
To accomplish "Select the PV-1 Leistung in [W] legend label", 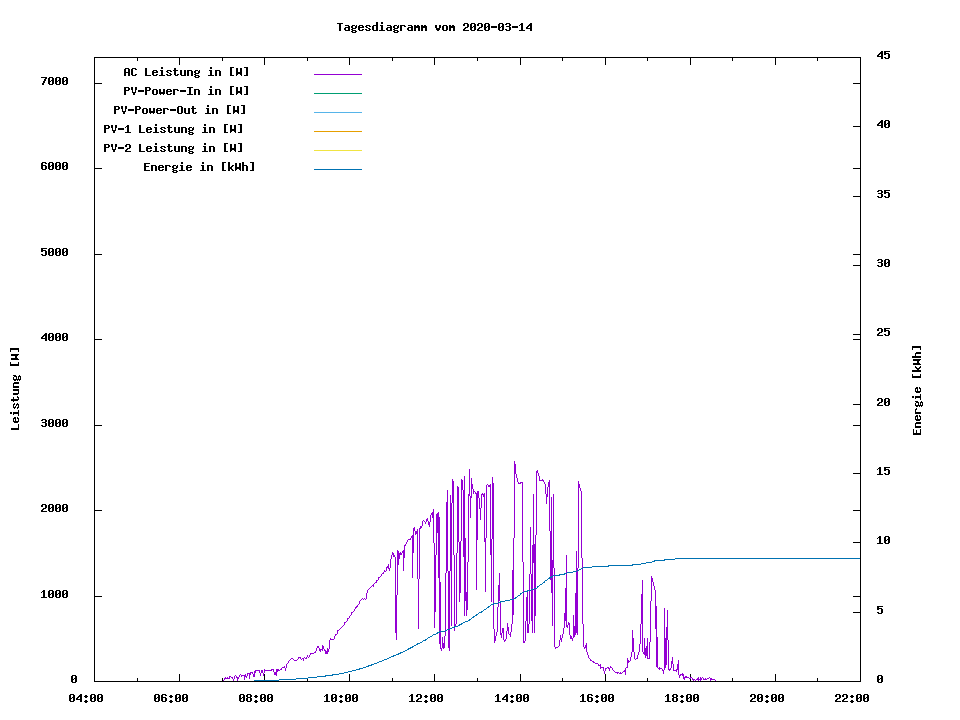I will click(x=173, y=129).
